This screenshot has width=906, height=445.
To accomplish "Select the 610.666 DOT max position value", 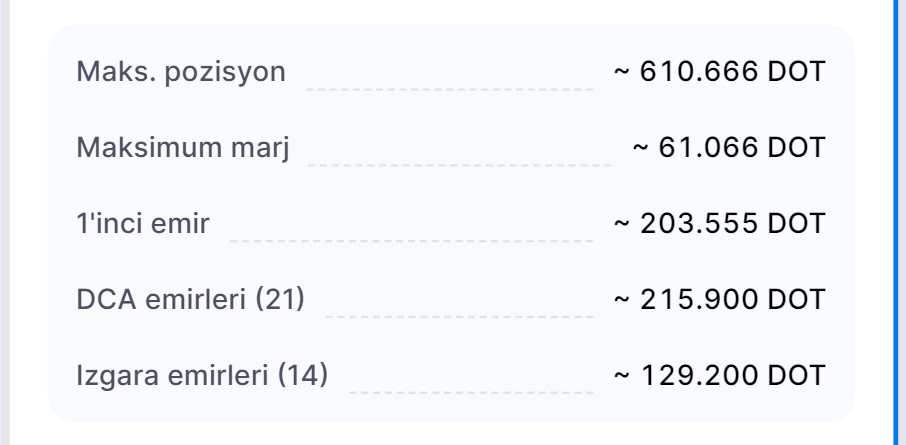I will click(x=720, y=72).
